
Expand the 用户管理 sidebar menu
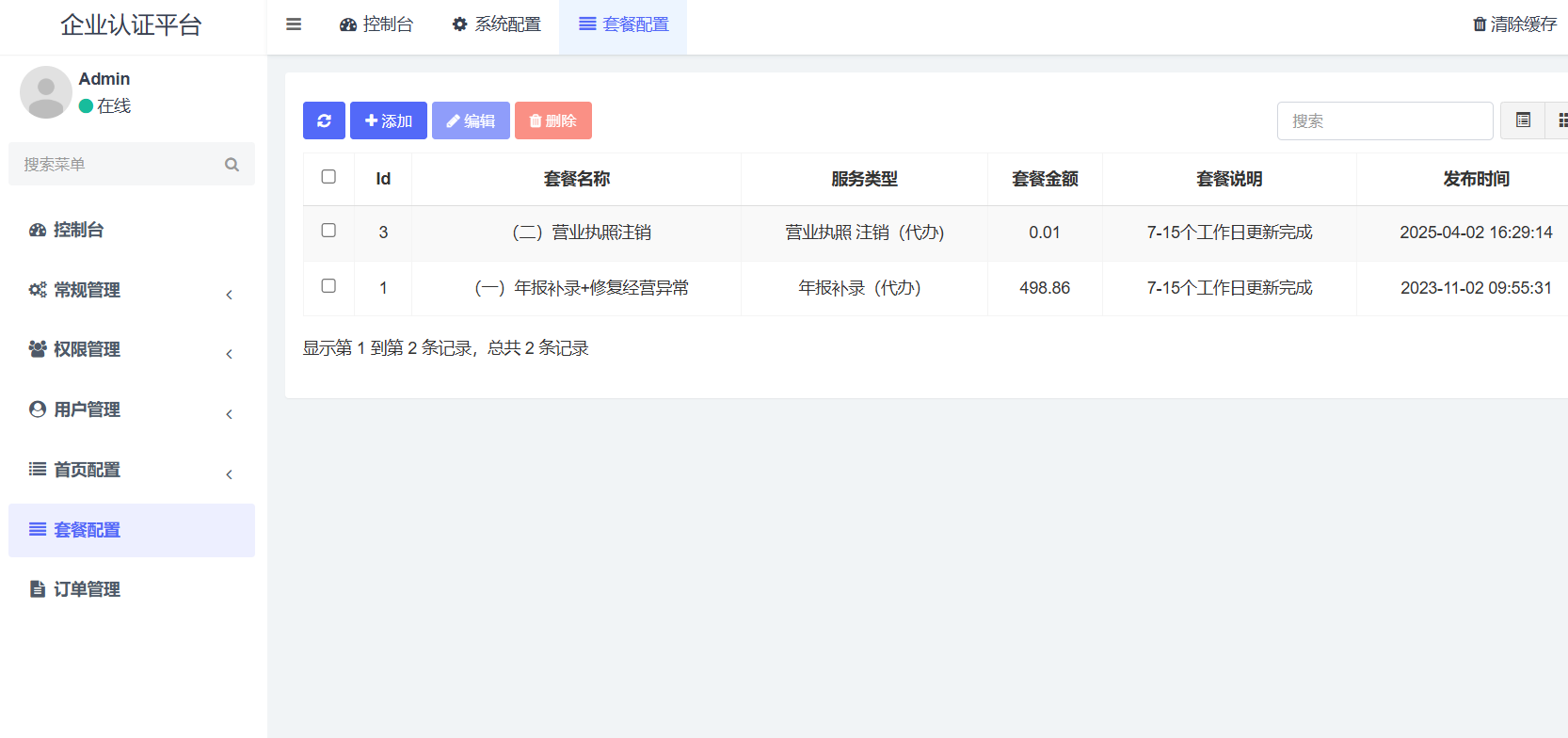(x=87, y=409)
